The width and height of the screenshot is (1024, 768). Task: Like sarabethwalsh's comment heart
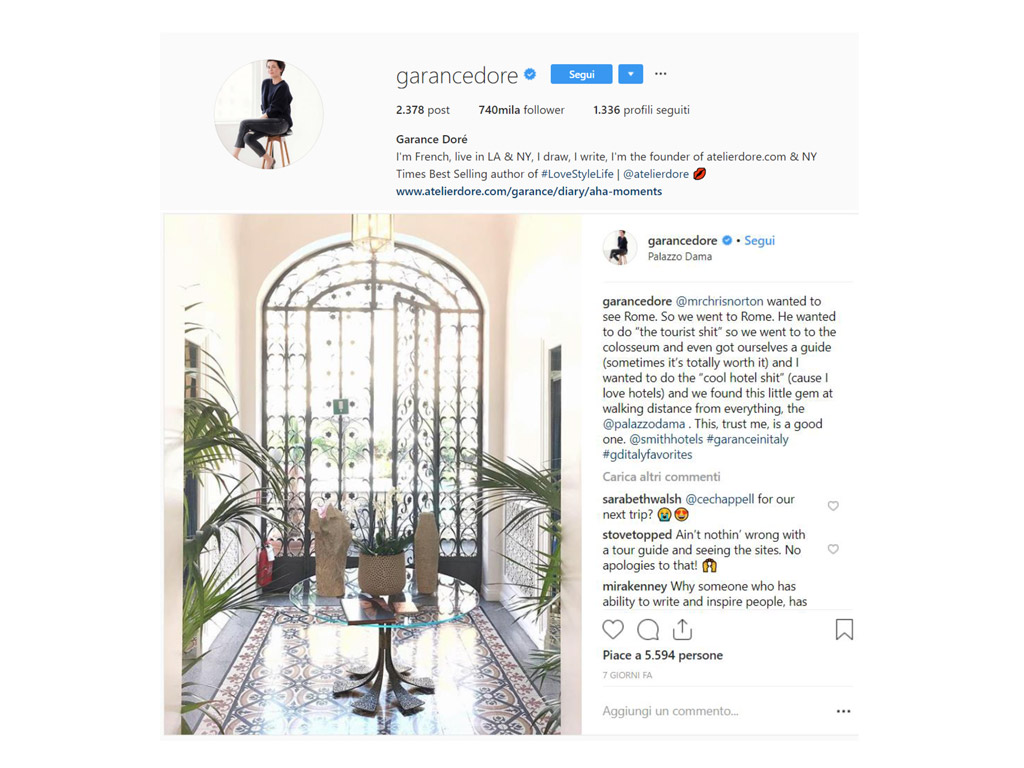point(833,506)
